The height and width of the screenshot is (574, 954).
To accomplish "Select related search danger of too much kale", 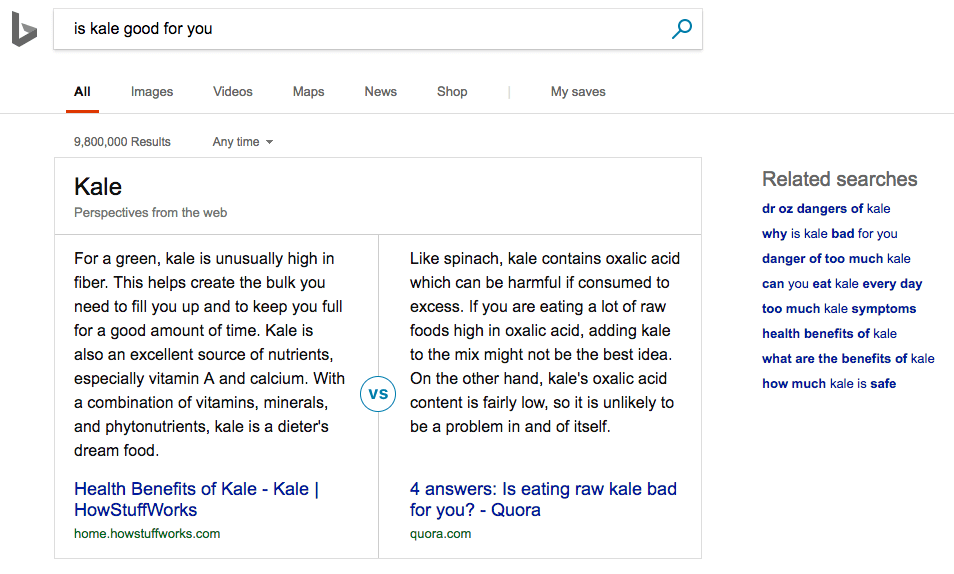I will pyautogui.click(x=836, y=259).
